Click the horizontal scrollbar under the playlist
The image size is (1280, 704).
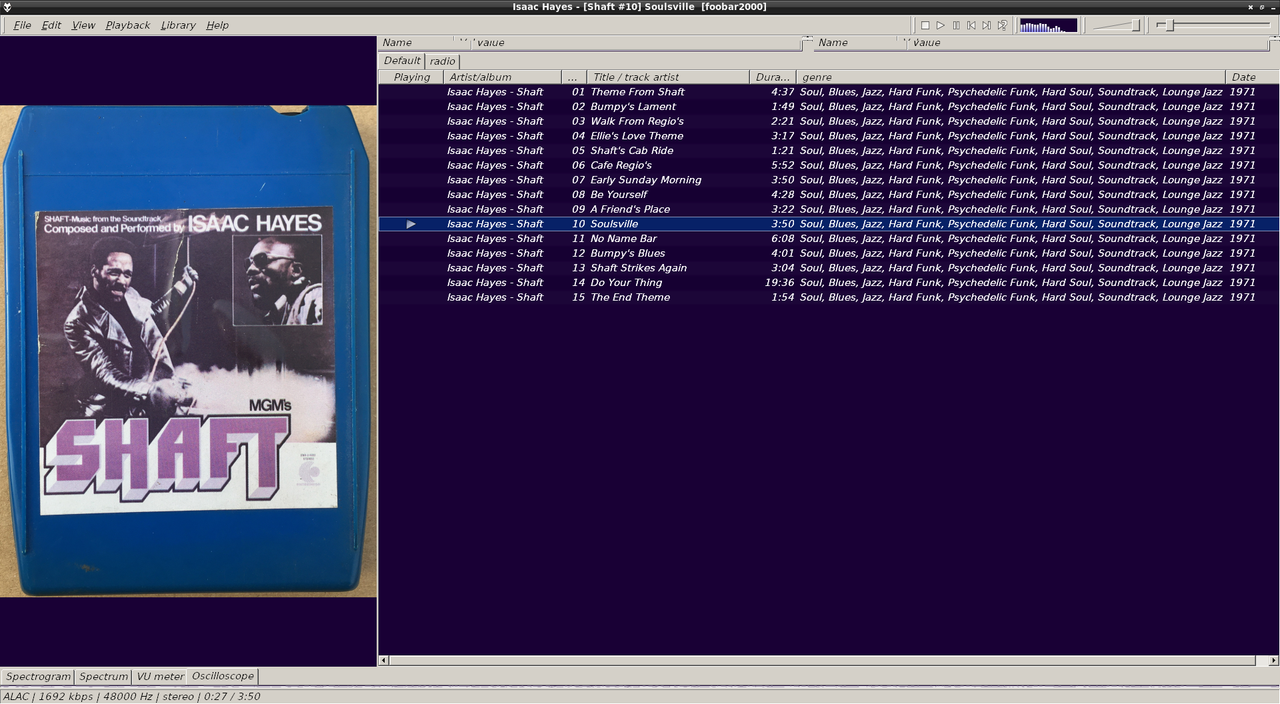[822, 661]
